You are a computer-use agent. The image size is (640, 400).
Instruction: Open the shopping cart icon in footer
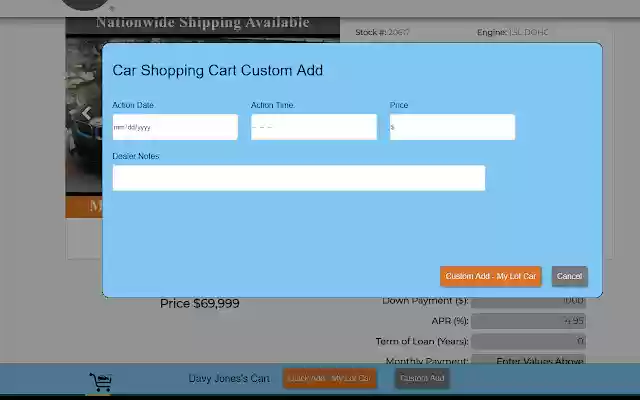pyautogui.click(x=100, y=382)
